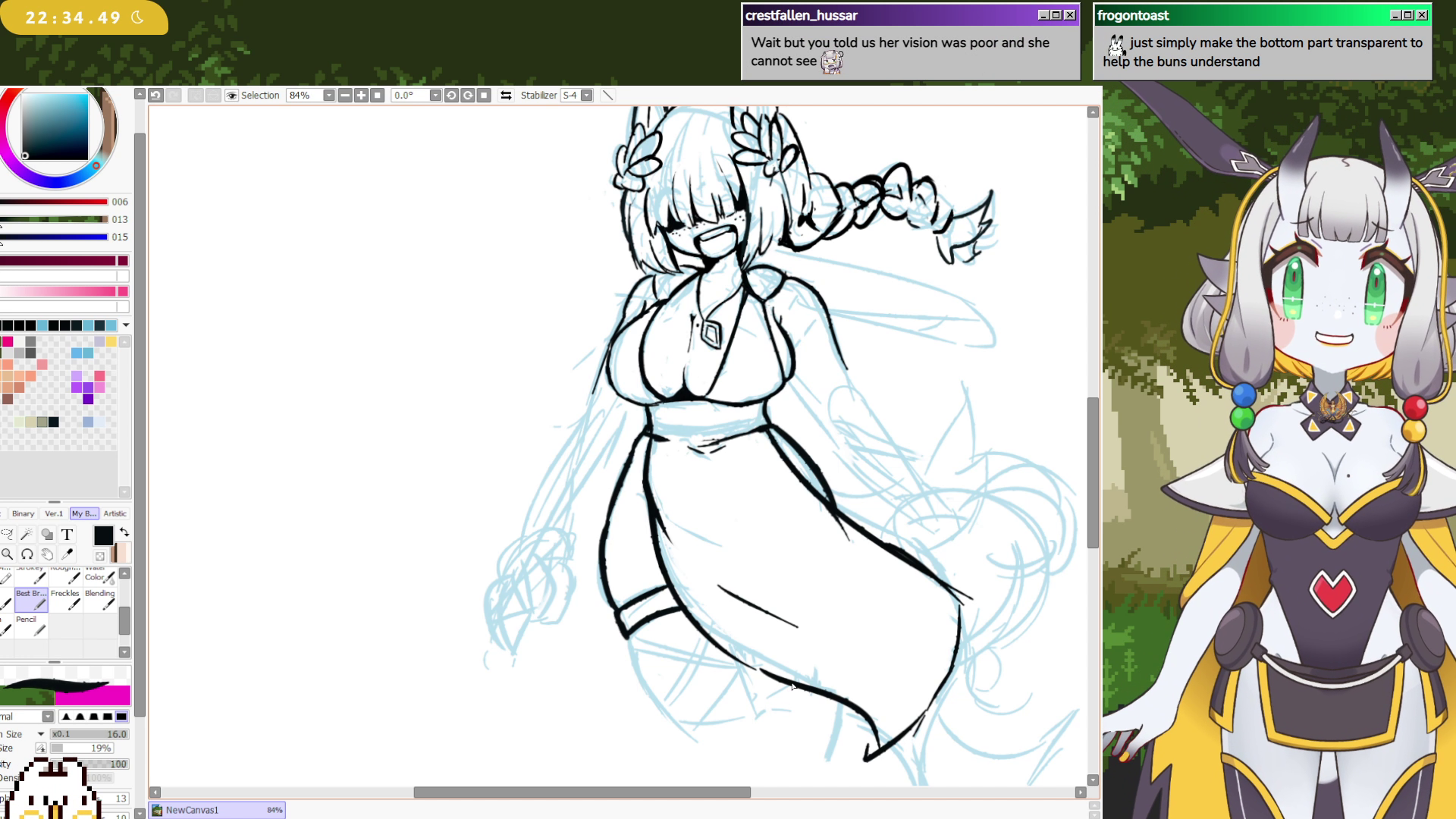Viewport: 1456px width, 819px height.
Task: Open the Stabilizer S-4 dropdown
Action: pos(586,95)
